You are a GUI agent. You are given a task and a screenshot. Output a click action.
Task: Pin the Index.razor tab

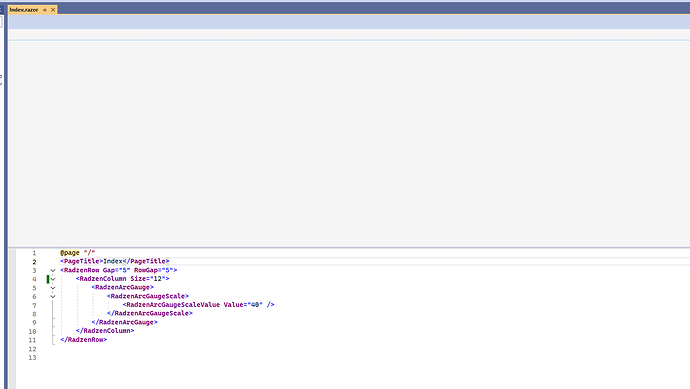[x=45, y=10]
